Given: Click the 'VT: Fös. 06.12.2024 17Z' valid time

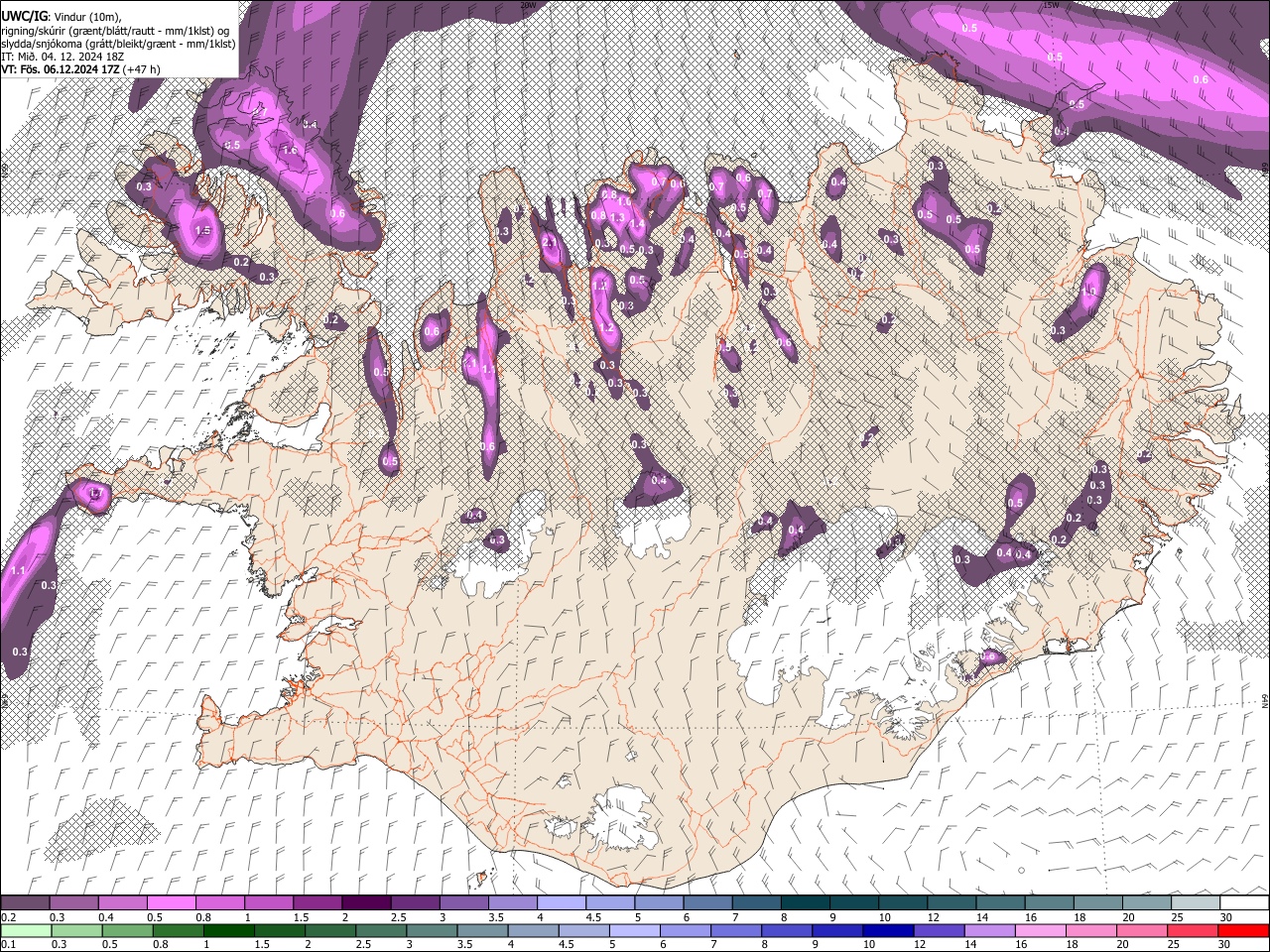Looking at the screenshot, I should point(60,69).
